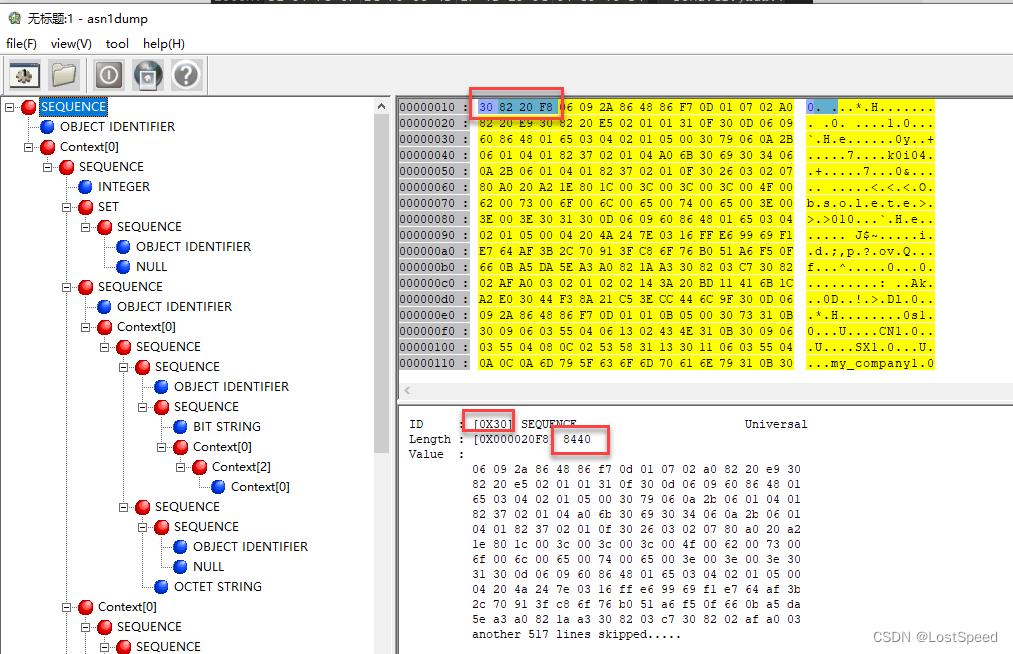Collapse the SET node
This screenshot has height=654, width=1013.
click(67, 207)
